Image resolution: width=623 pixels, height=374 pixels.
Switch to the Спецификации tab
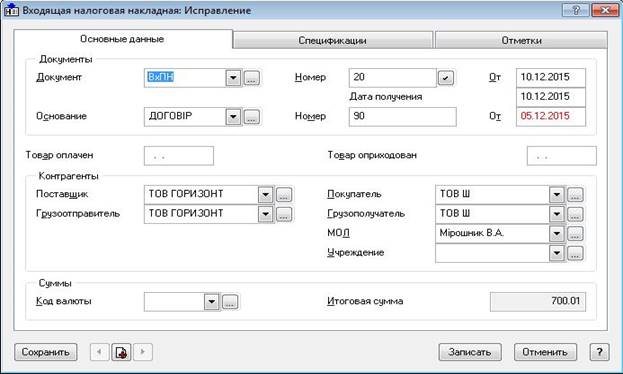pos(333,41)
